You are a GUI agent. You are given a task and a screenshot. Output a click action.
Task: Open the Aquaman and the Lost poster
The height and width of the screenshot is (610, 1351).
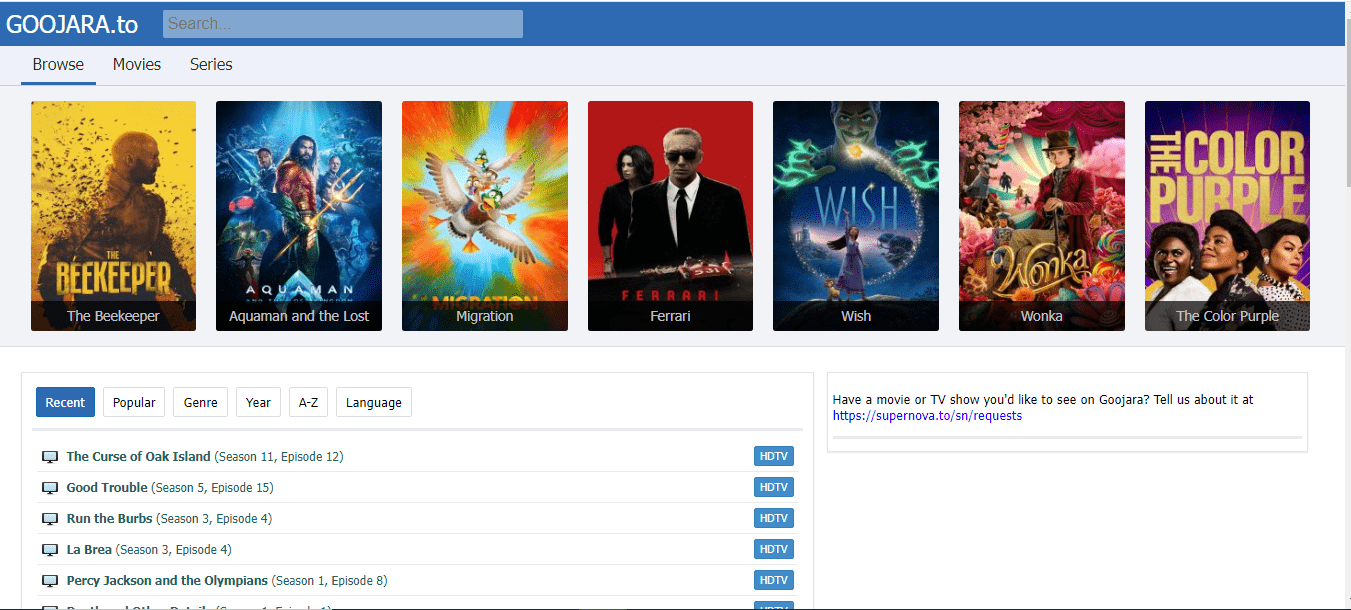[x=299, y=216]
